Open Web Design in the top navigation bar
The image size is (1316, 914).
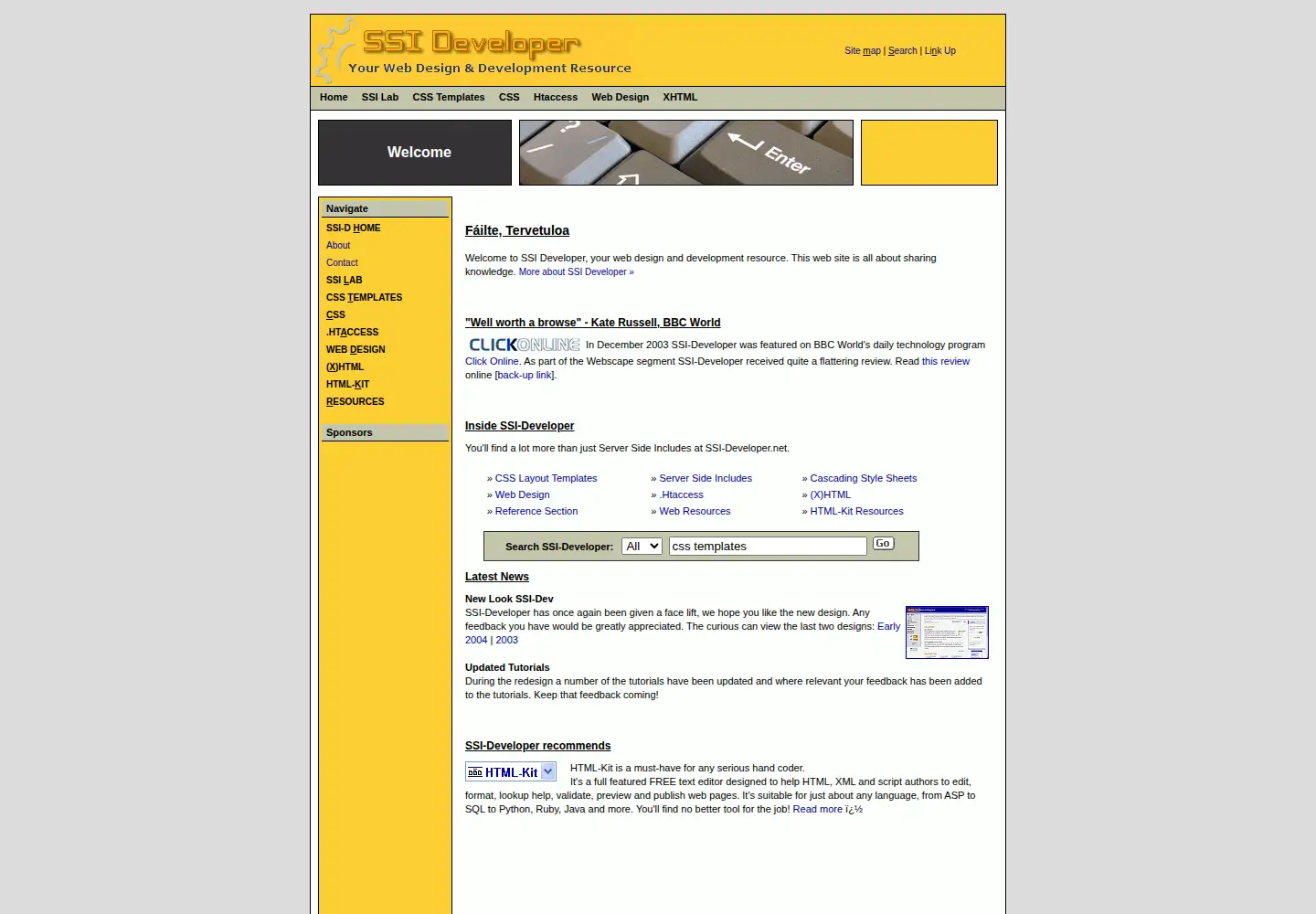(621, 97)
